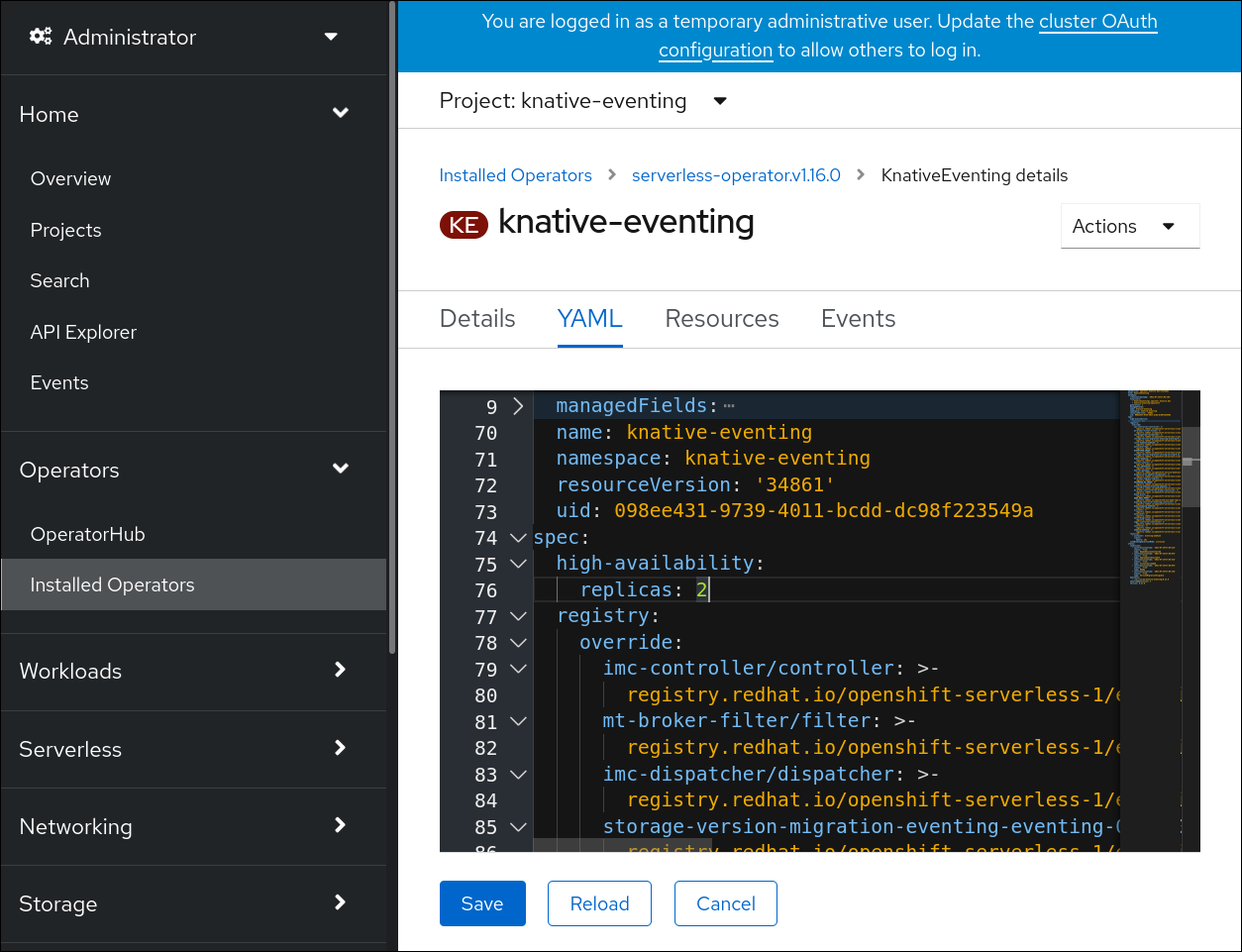The height and width of the screenshot is (952, 1242).
Task: Expand folded managedFields ellipsis in editor
Action: [729, 406]
